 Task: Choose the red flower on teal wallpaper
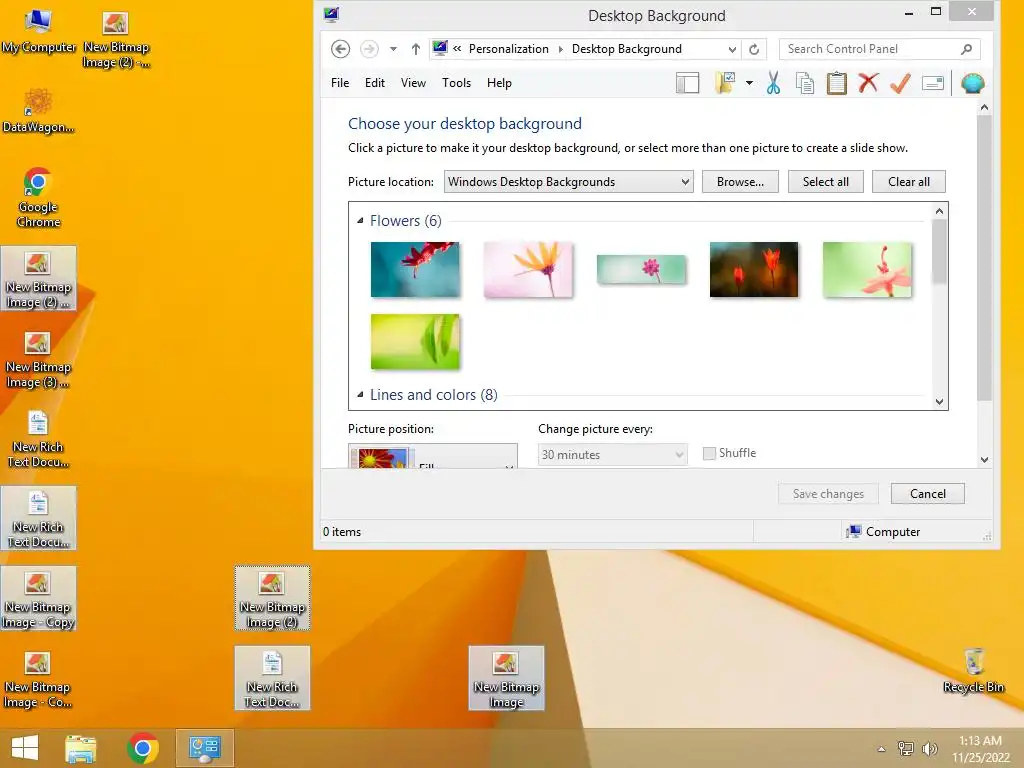(415, 269)
